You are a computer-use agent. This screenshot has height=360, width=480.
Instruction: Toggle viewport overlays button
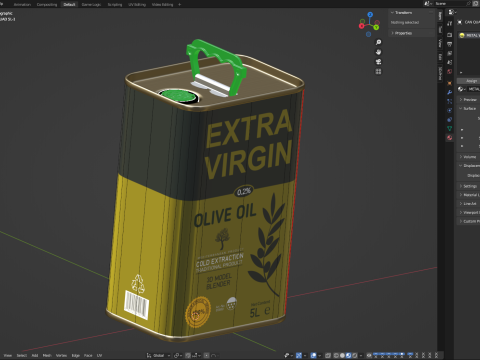[314, 355]
